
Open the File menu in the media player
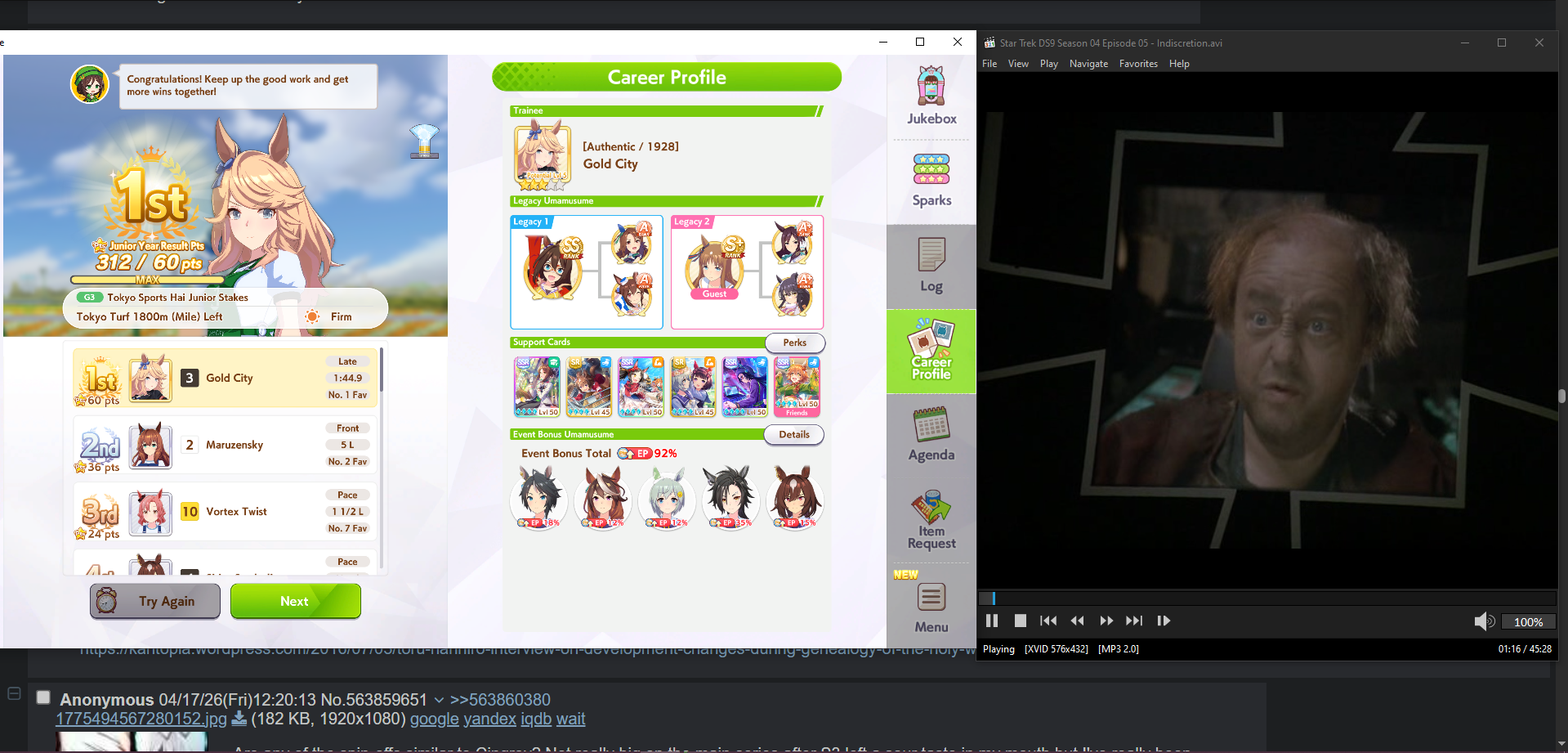coord(989,64)
